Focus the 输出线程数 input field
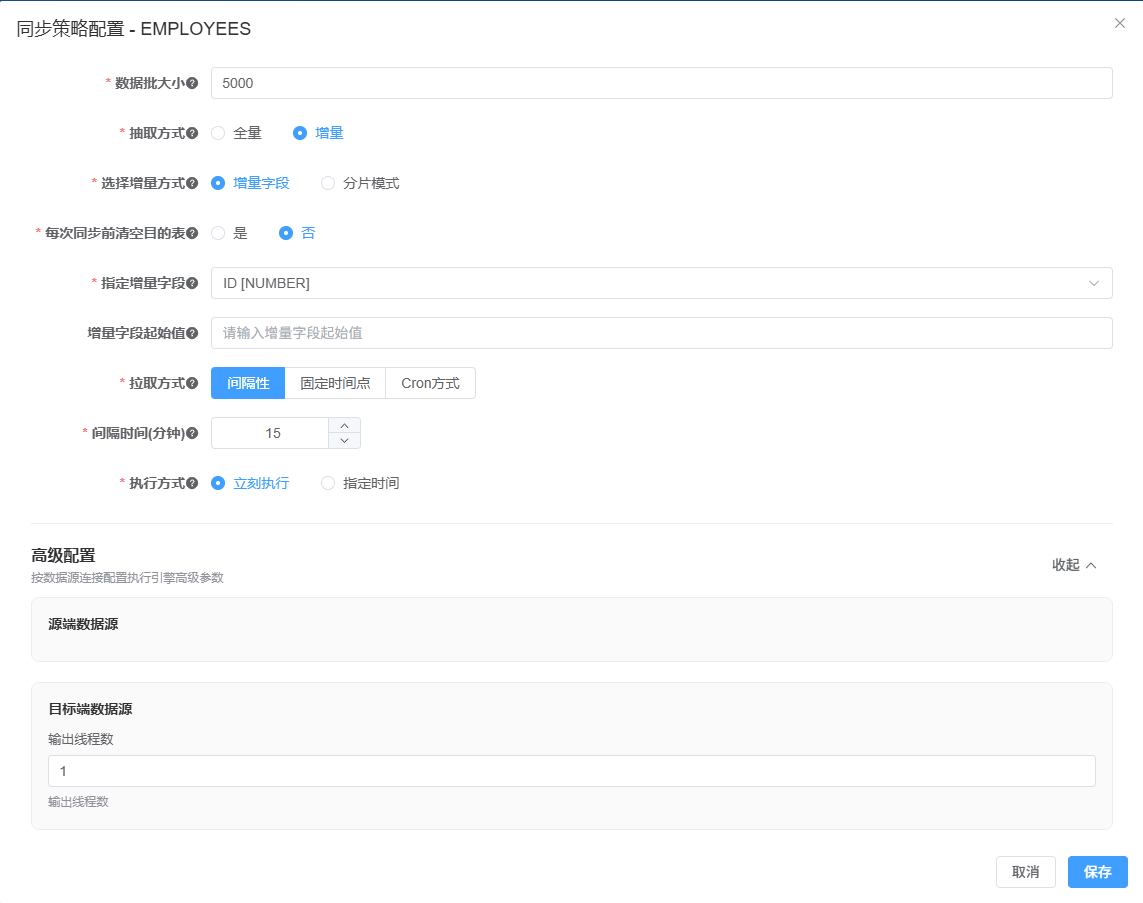The height and width of the screenshot is (903, 1143). pos(572,771)
